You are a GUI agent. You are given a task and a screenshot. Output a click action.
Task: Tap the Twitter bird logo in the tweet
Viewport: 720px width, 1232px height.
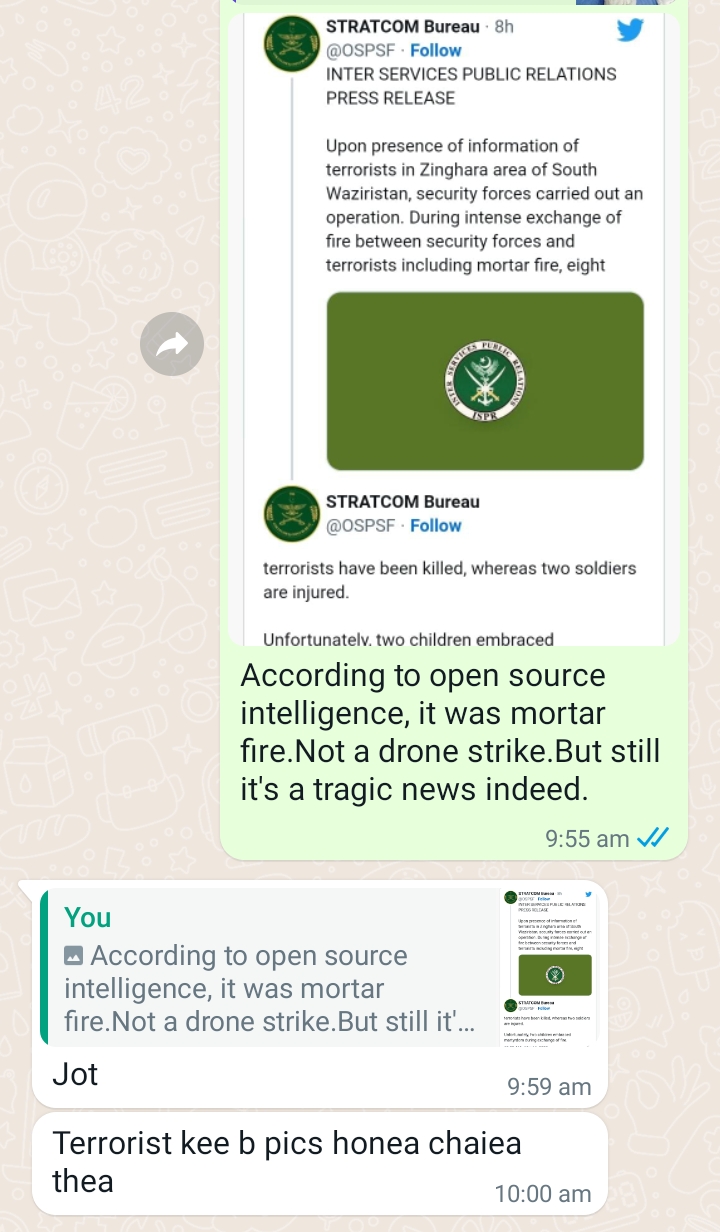point(629,30)
